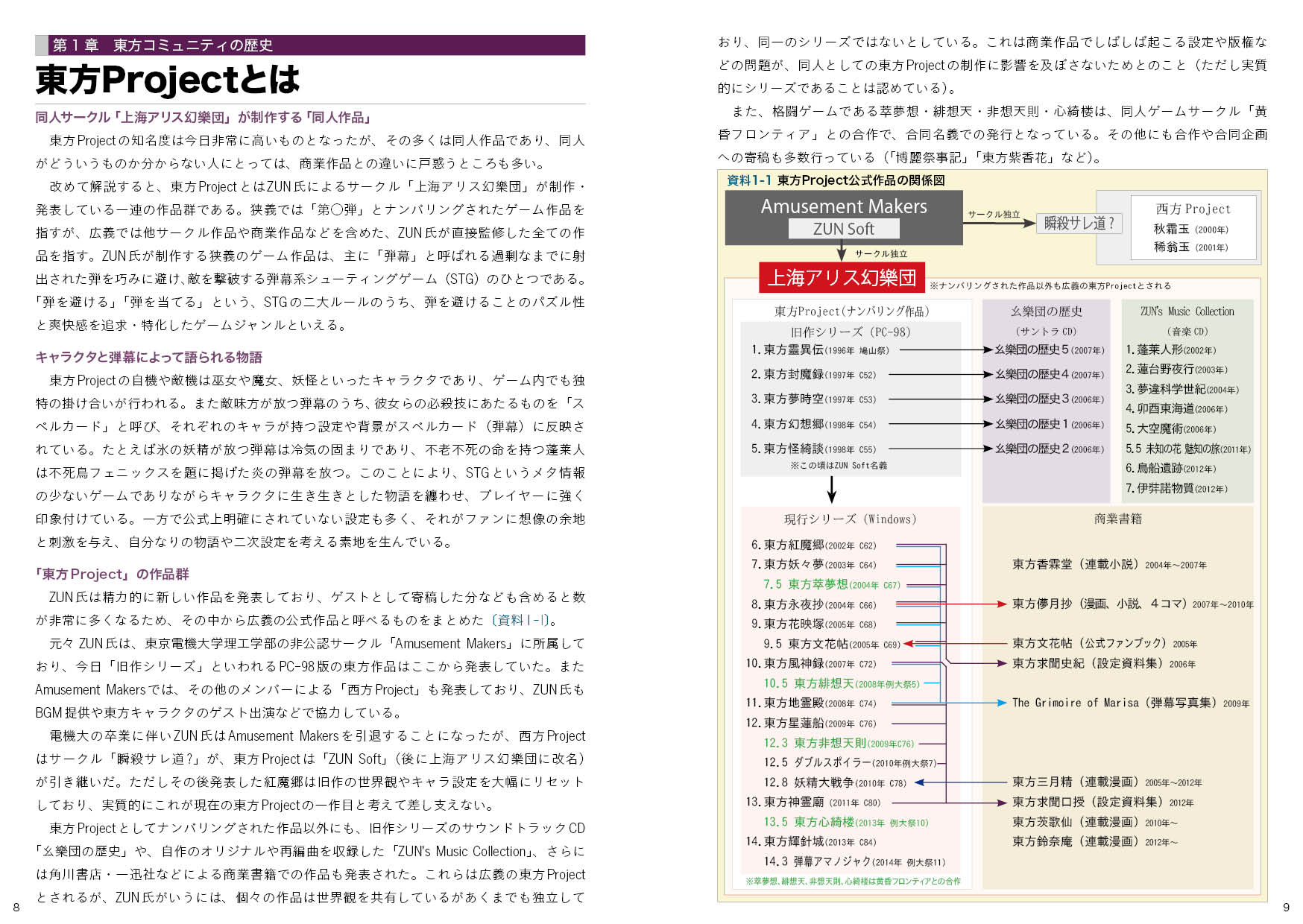Select '13. 東方神霊廟' entry
The image size is (1303, 924).
coord(813,803)
